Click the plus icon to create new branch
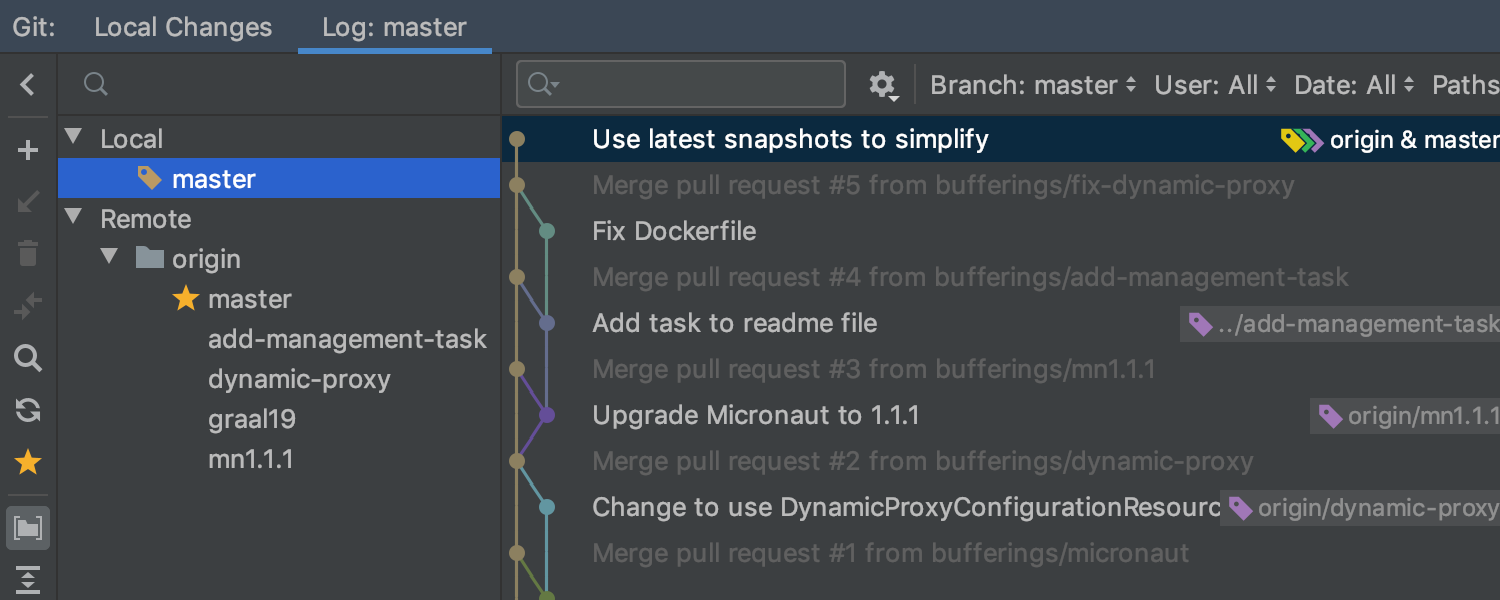Screen dimensions: 1500x600 (x=28, y=151)
